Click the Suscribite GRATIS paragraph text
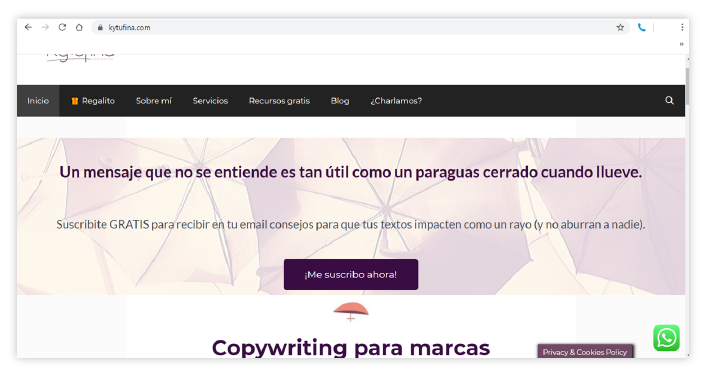 tap(351, 224)
